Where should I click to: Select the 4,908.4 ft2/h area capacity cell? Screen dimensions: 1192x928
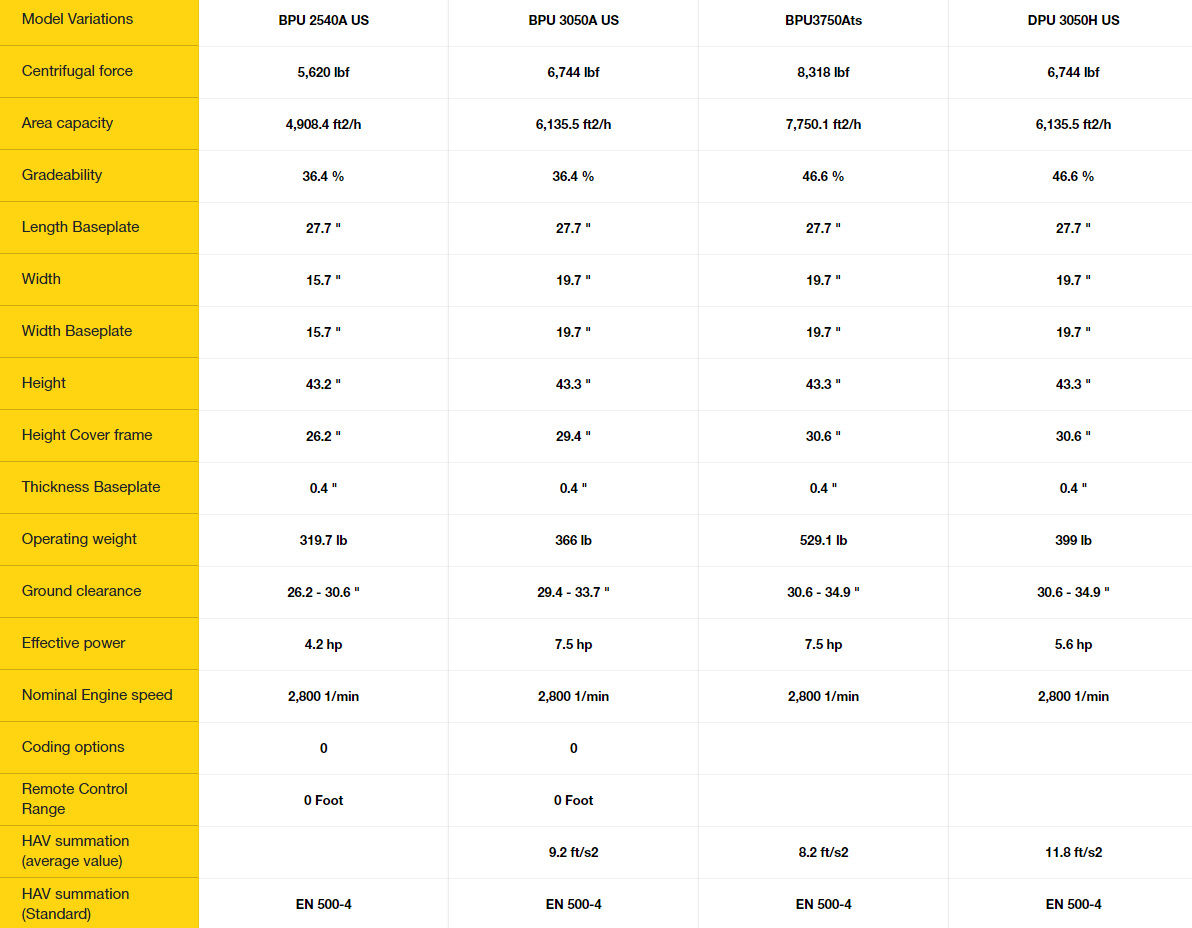click(x=323, y=125)
